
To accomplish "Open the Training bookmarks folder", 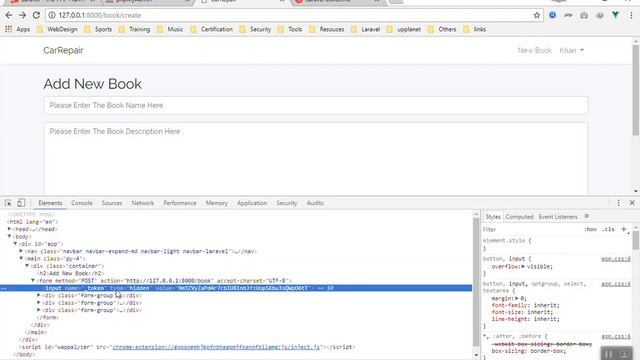I will (x=134, y=29).
